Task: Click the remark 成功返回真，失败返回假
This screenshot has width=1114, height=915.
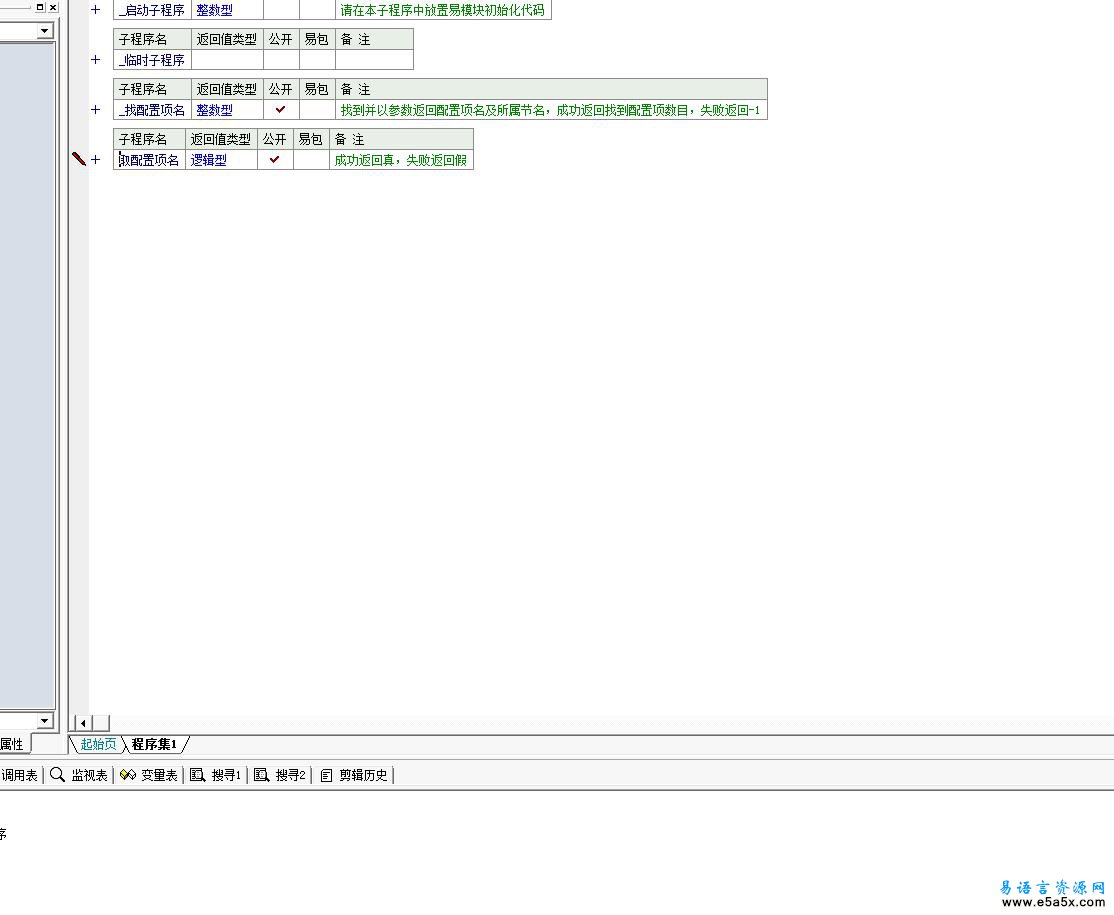Action: click(x=401, y=160)
